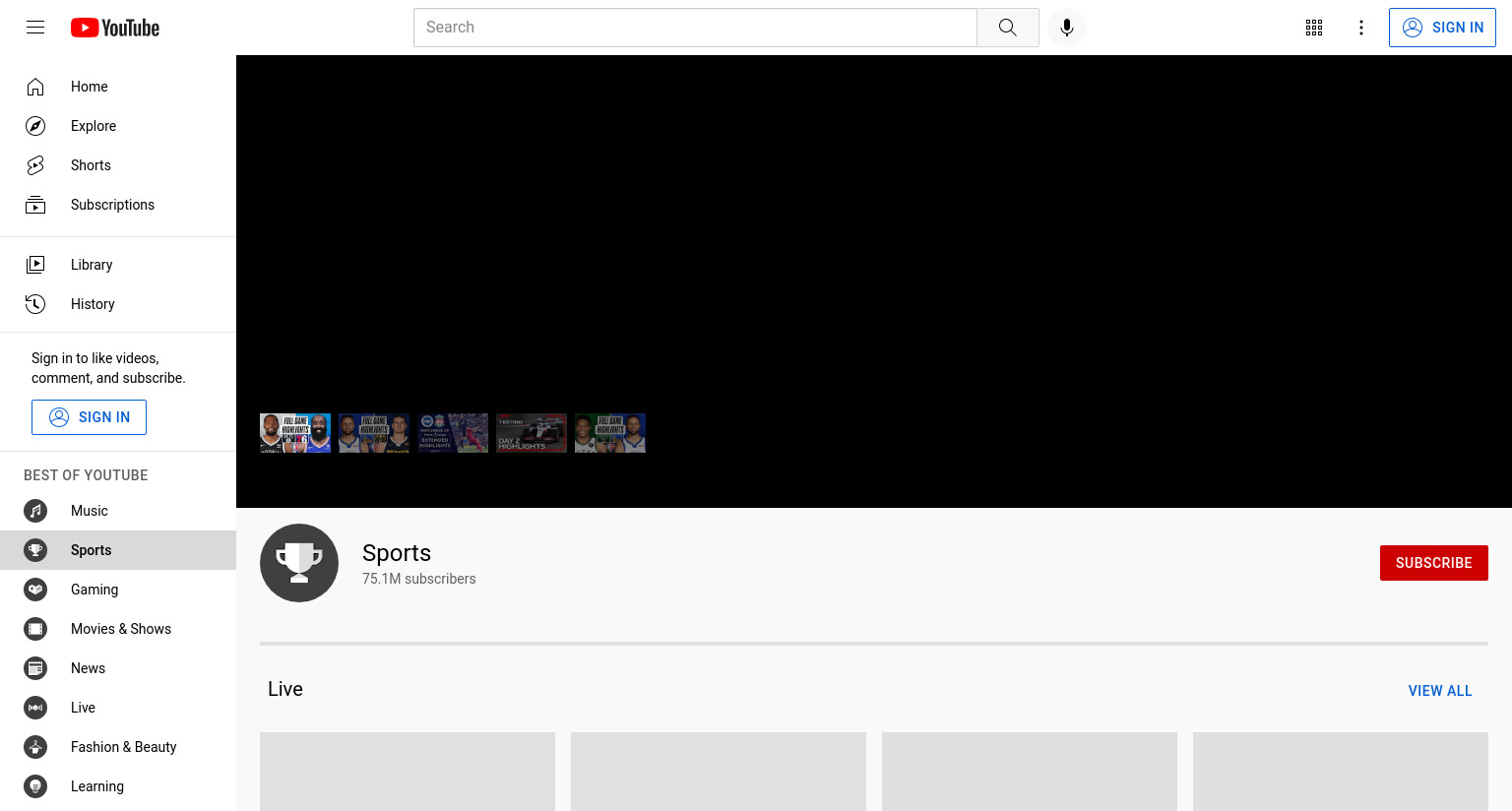
Task: Click the Shorts icon
Action: click(x=35, y=165)
